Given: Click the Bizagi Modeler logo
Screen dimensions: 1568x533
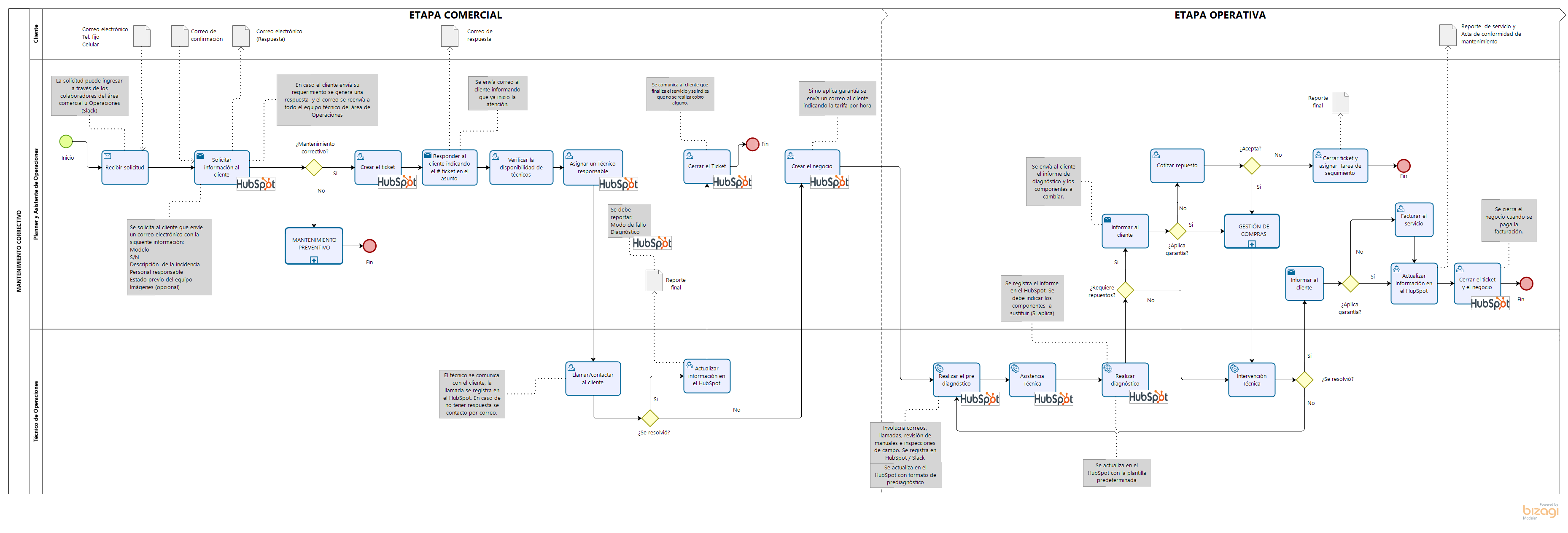Looking at the screenshot, I should (1540, 511).
